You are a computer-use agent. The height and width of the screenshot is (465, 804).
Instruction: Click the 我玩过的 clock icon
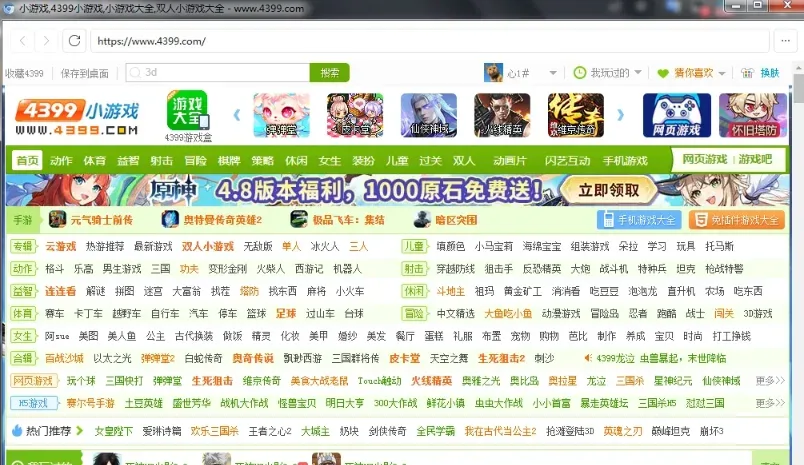(579, 73)
